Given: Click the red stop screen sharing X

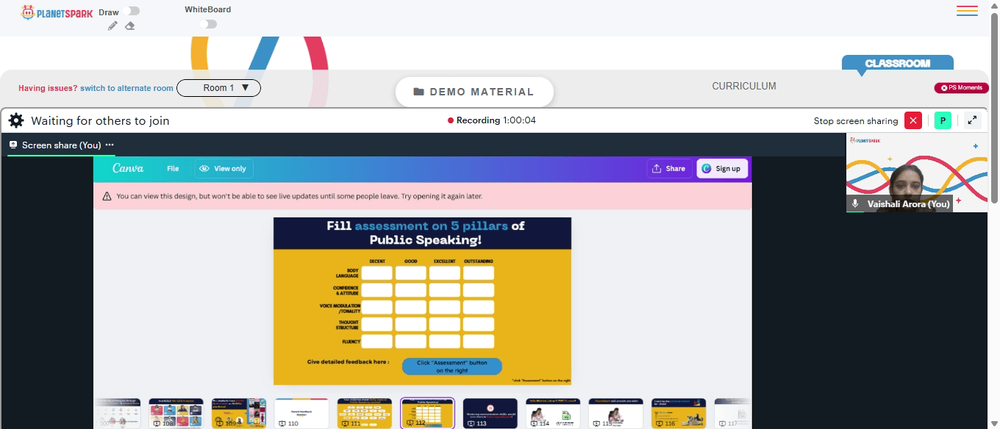Looking at the screenshot, I should coord(913,120).
